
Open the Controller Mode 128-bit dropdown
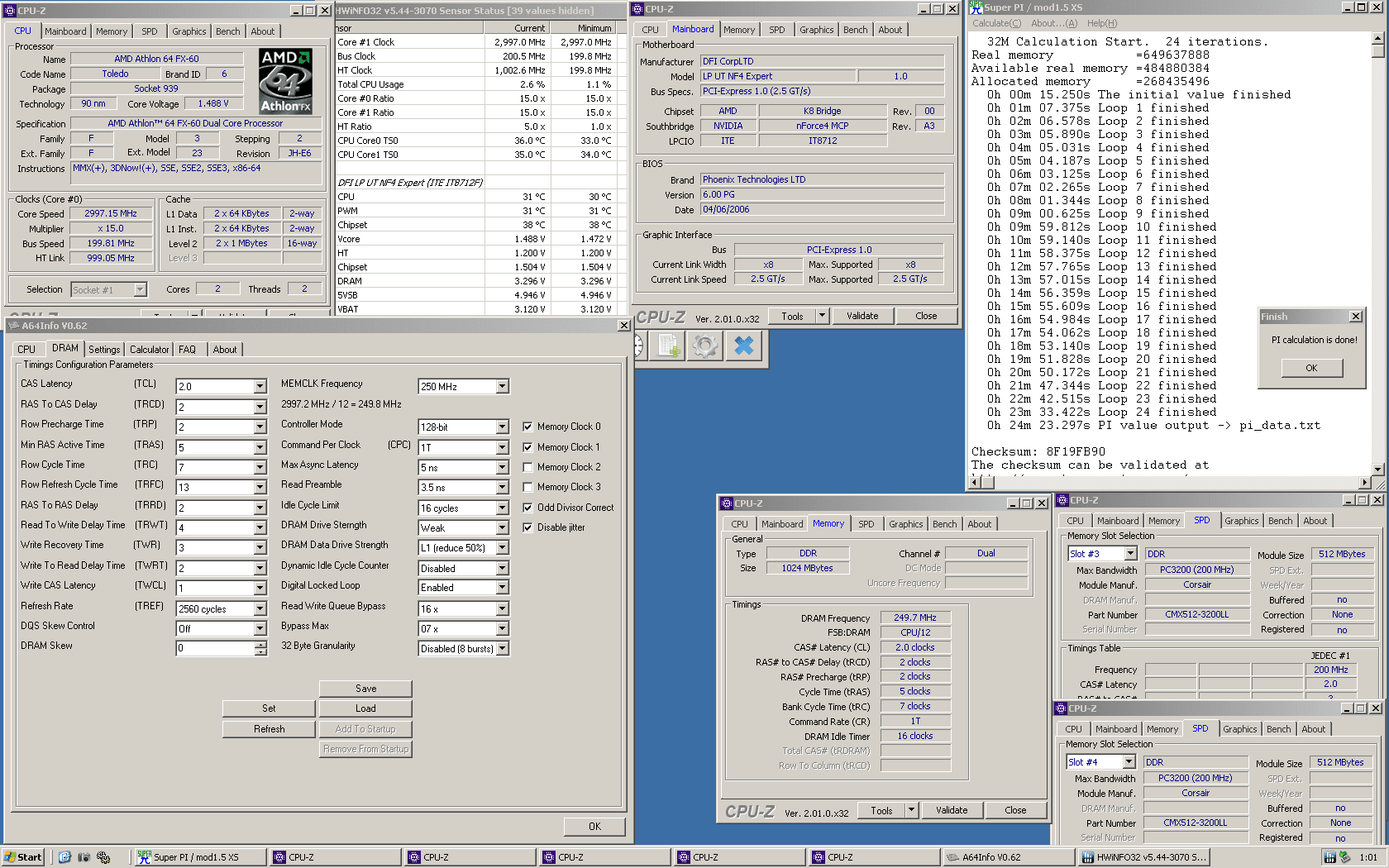click(502, 427)
